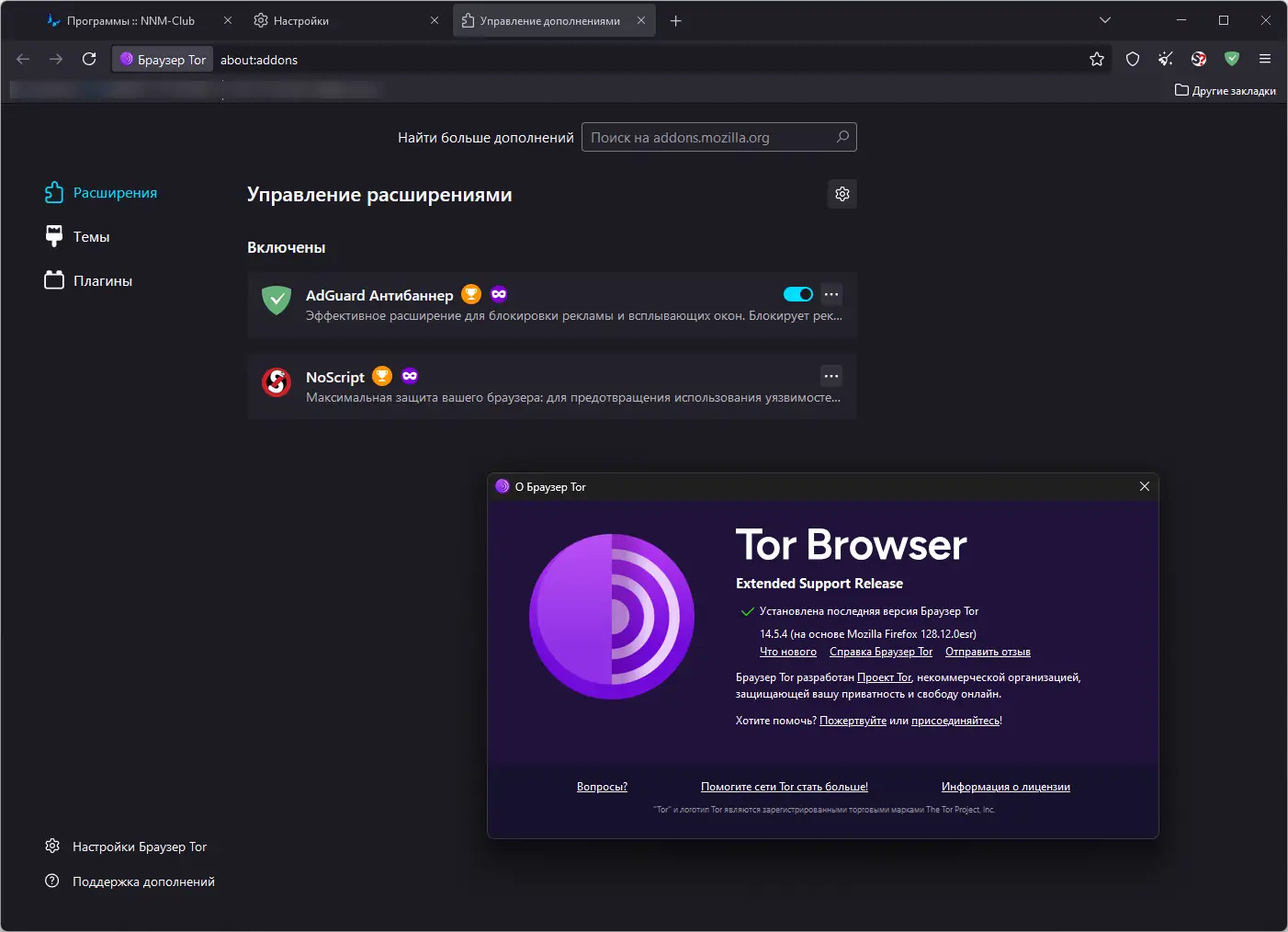Click the magnifier icon in the addons search
Screen dimensions: 1288x932
(x=842, y=137)
